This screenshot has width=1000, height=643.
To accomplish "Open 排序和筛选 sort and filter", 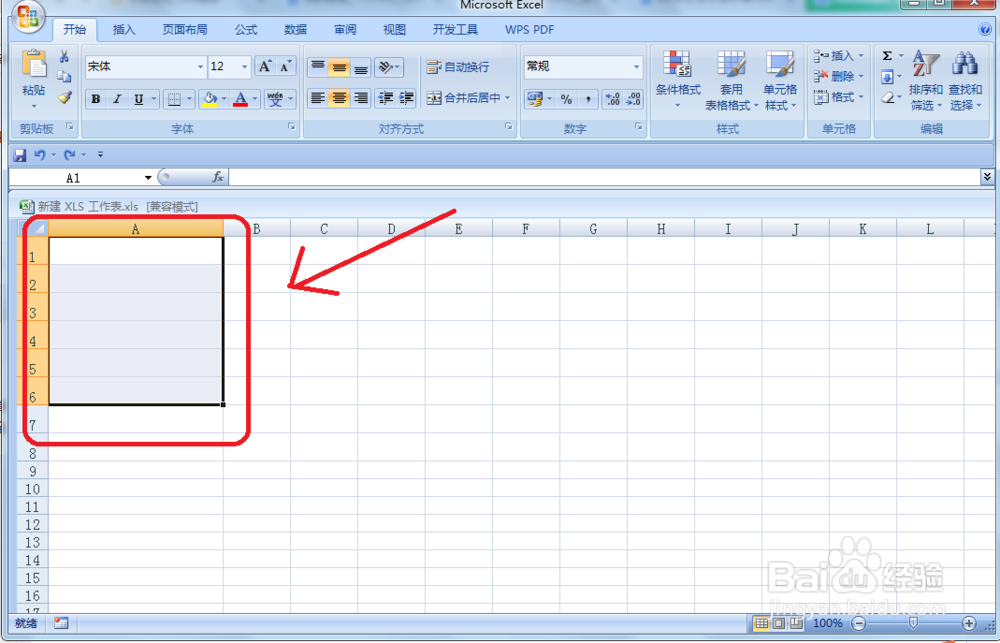I will (925, 81).
